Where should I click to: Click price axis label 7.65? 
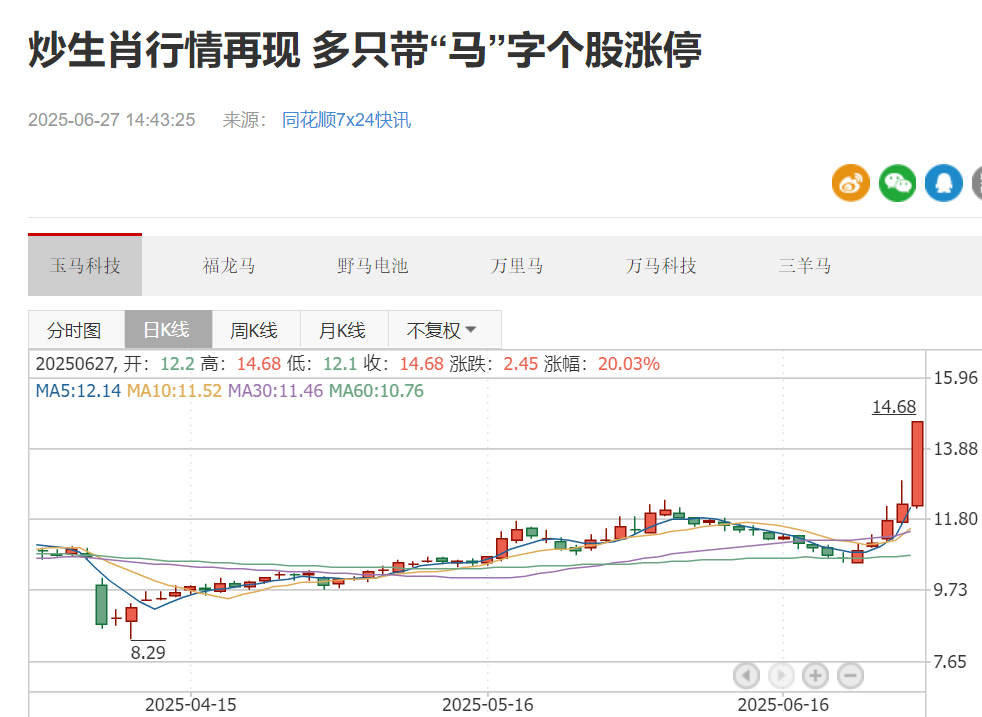(x=950, y=661)
